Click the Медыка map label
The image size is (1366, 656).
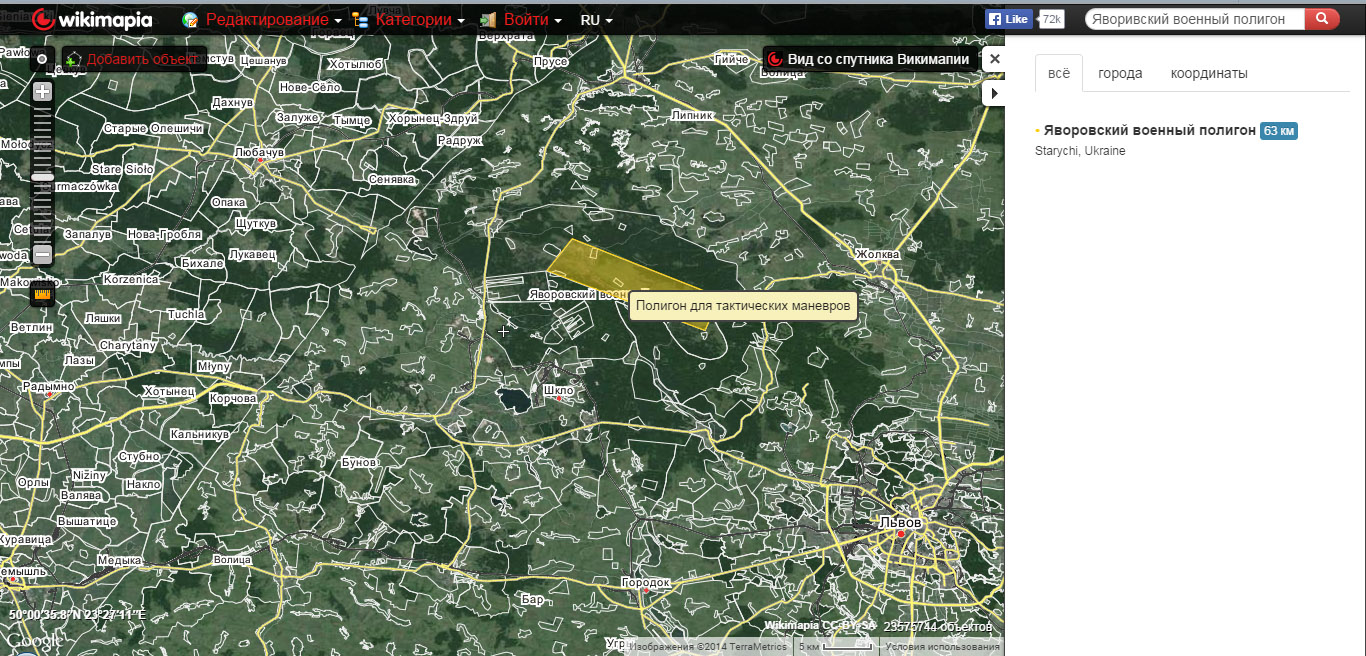click(x=120, y=560)
